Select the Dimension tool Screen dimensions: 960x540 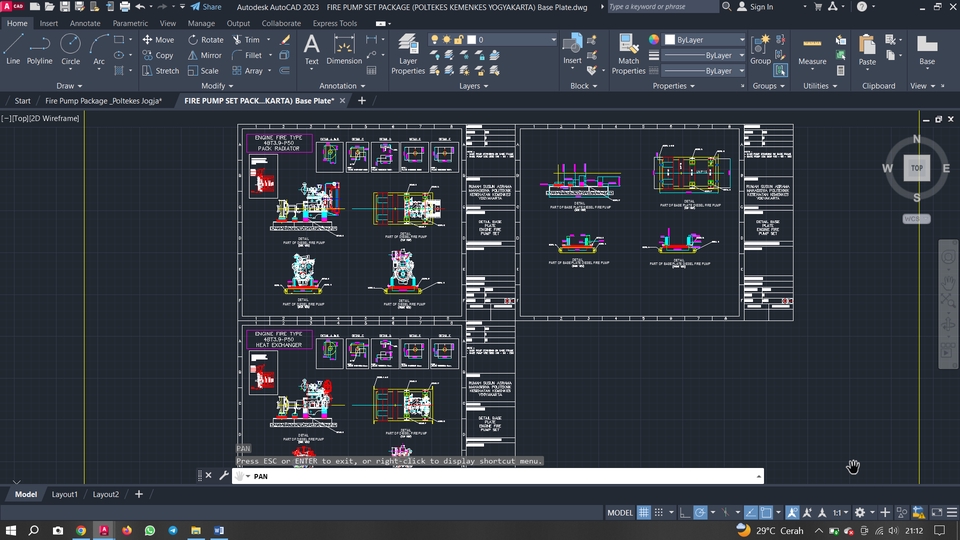coord(344,49)
